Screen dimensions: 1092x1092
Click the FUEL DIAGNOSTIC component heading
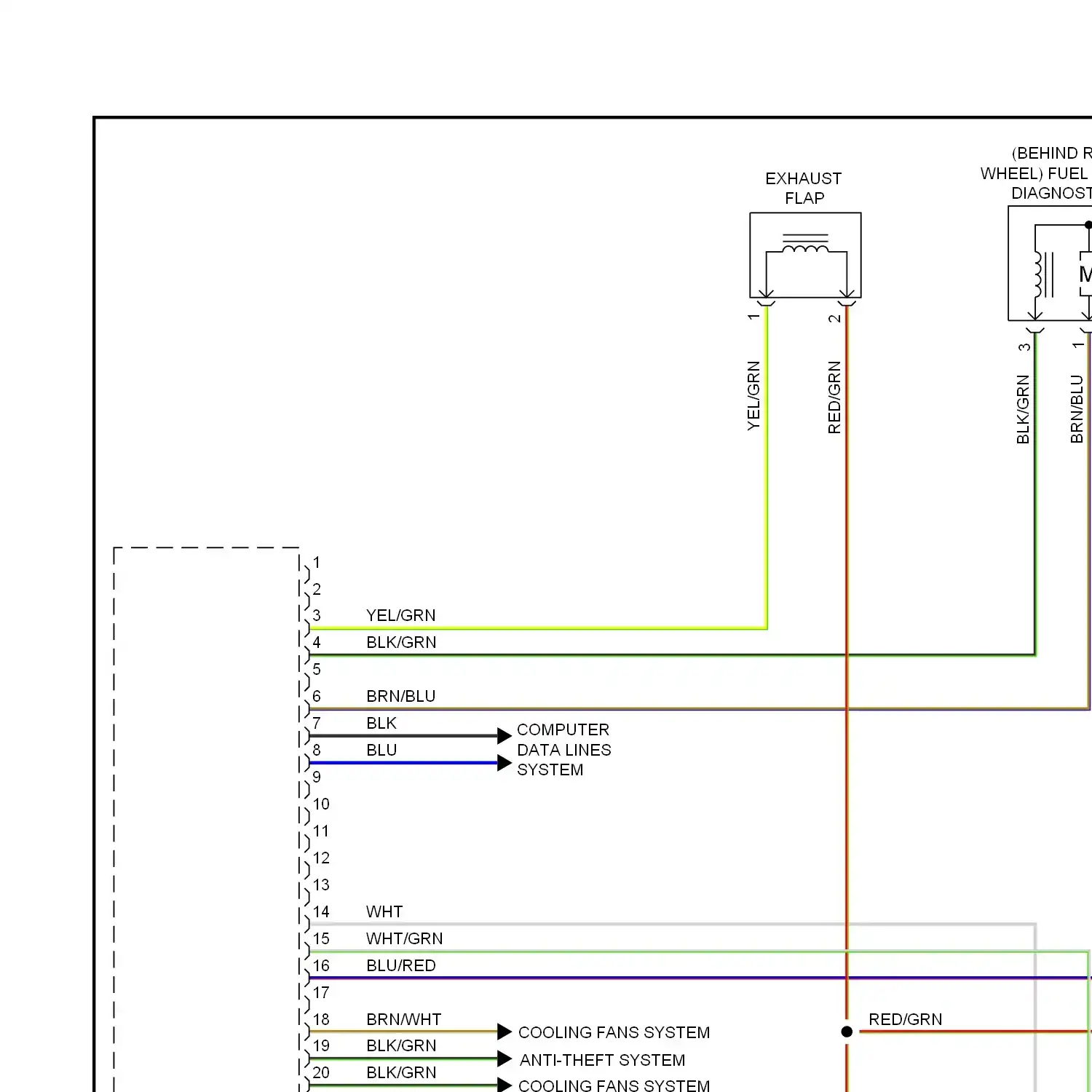(1035, 173)
